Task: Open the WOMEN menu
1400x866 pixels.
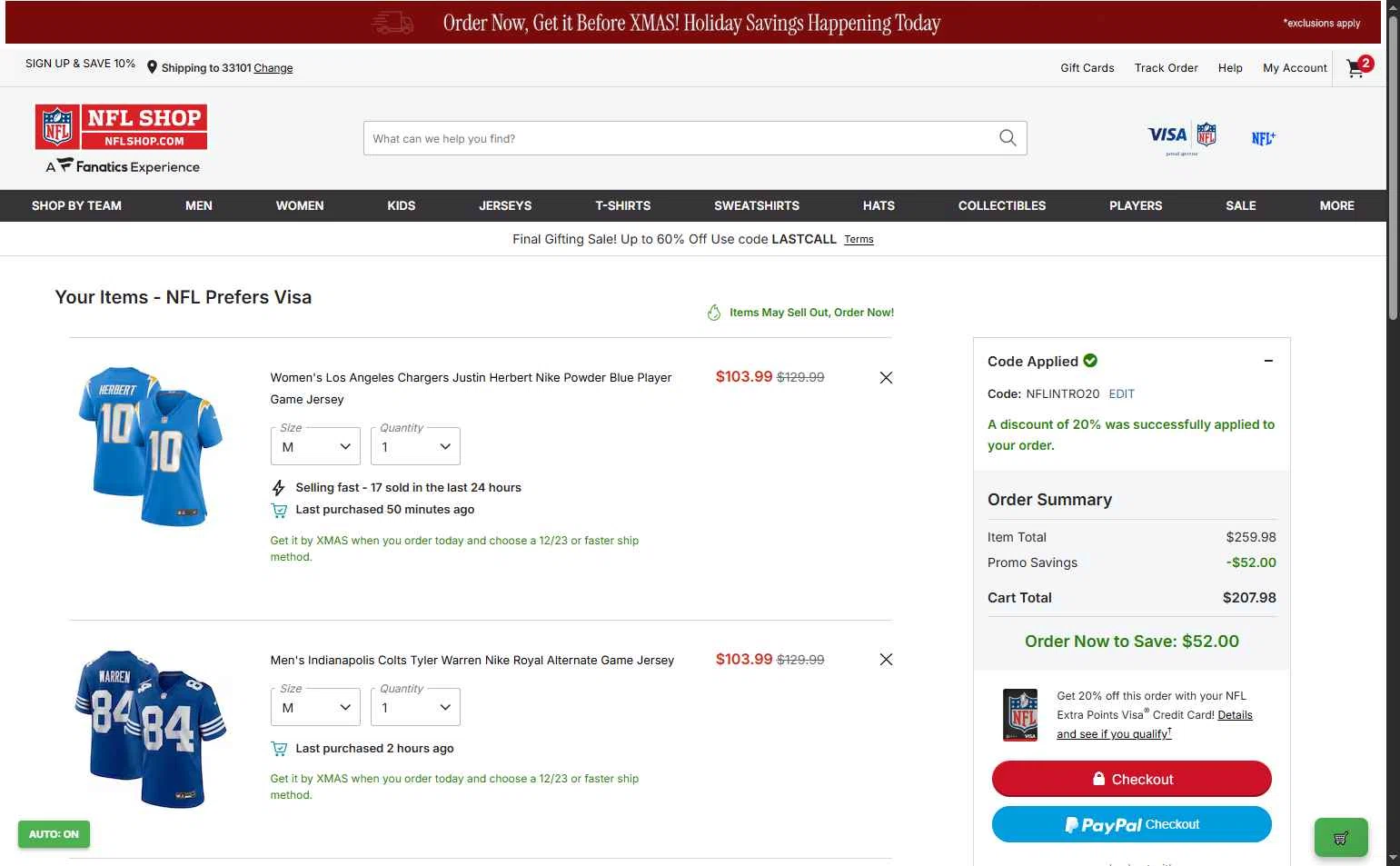Action: [300, 206]
